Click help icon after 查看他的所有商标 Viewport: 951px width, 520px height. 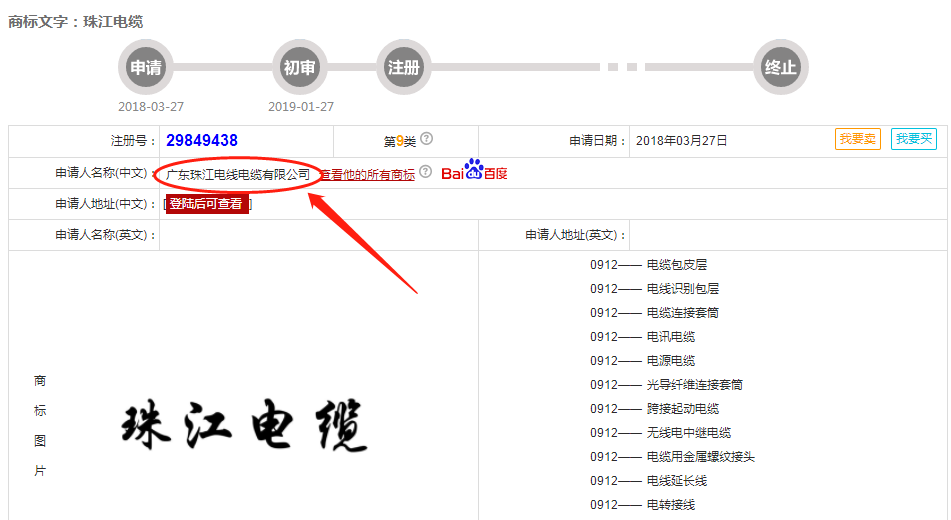point(426,172)
